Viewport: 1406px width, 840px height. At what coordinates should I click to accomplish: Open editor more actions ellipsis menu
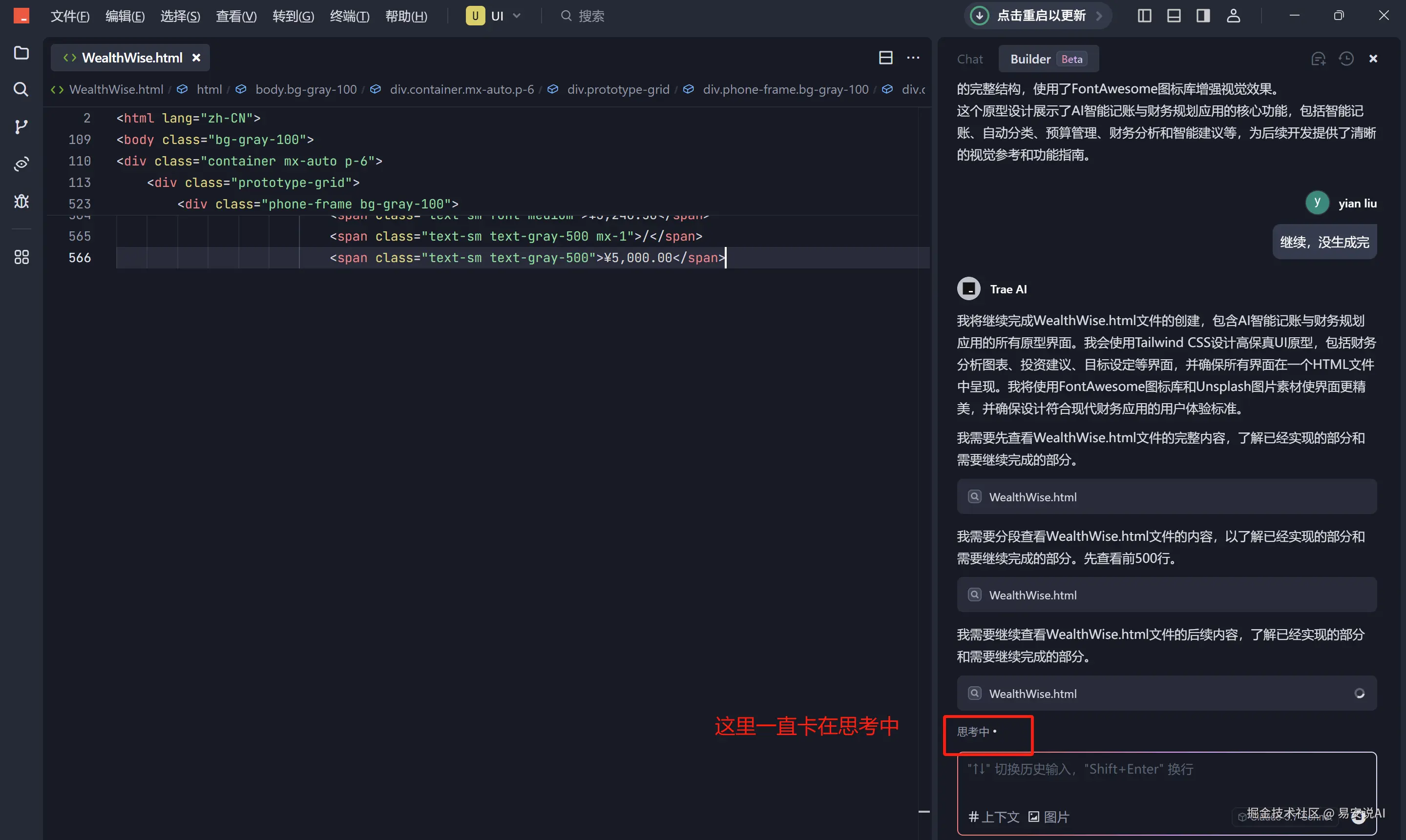pyautogui.click(x=913, y=58)
